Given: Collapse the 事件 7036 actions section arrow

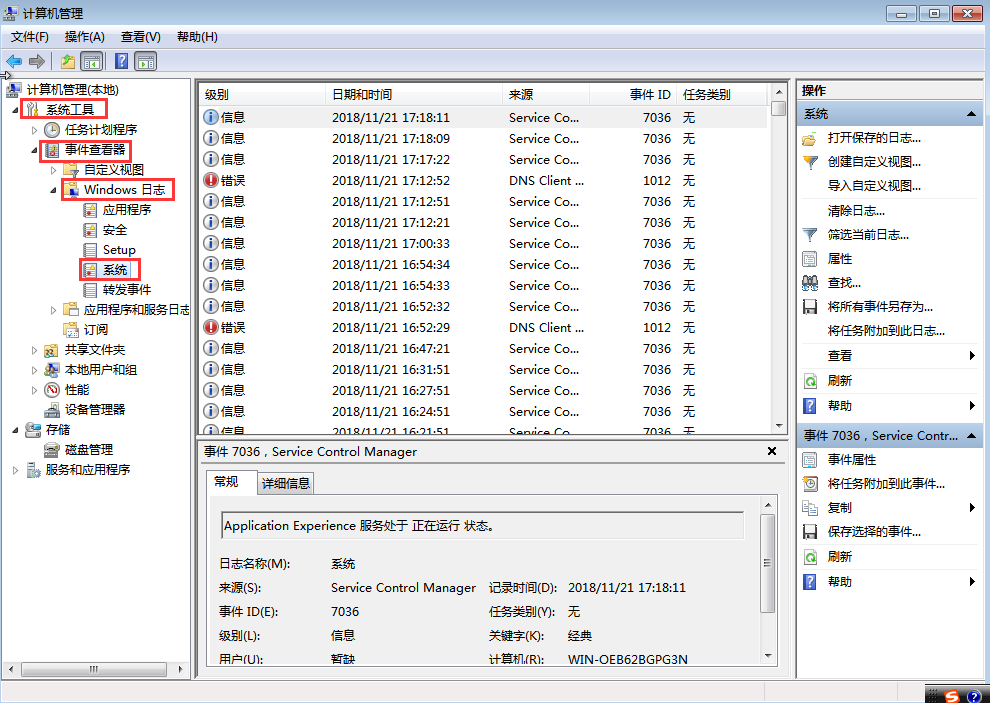Looking at the screenshot, I should click(971, 436).
